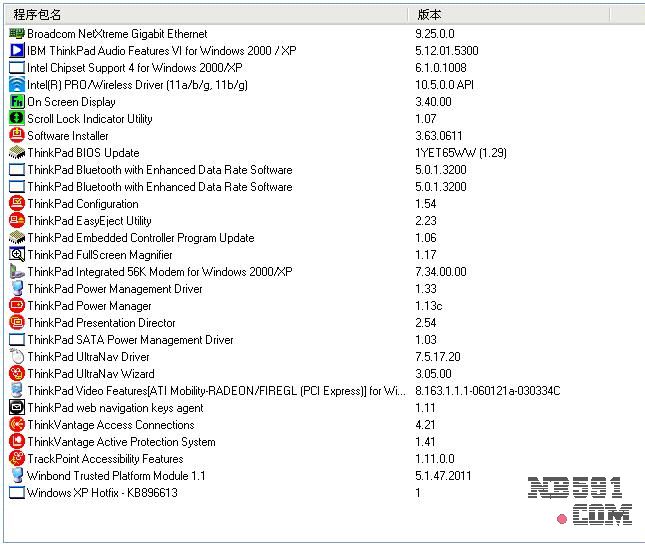This screenshot has width=645, height=554.
Task: Click the 8.163.1.1.1-060121a-030334C version
Action: 487,391
